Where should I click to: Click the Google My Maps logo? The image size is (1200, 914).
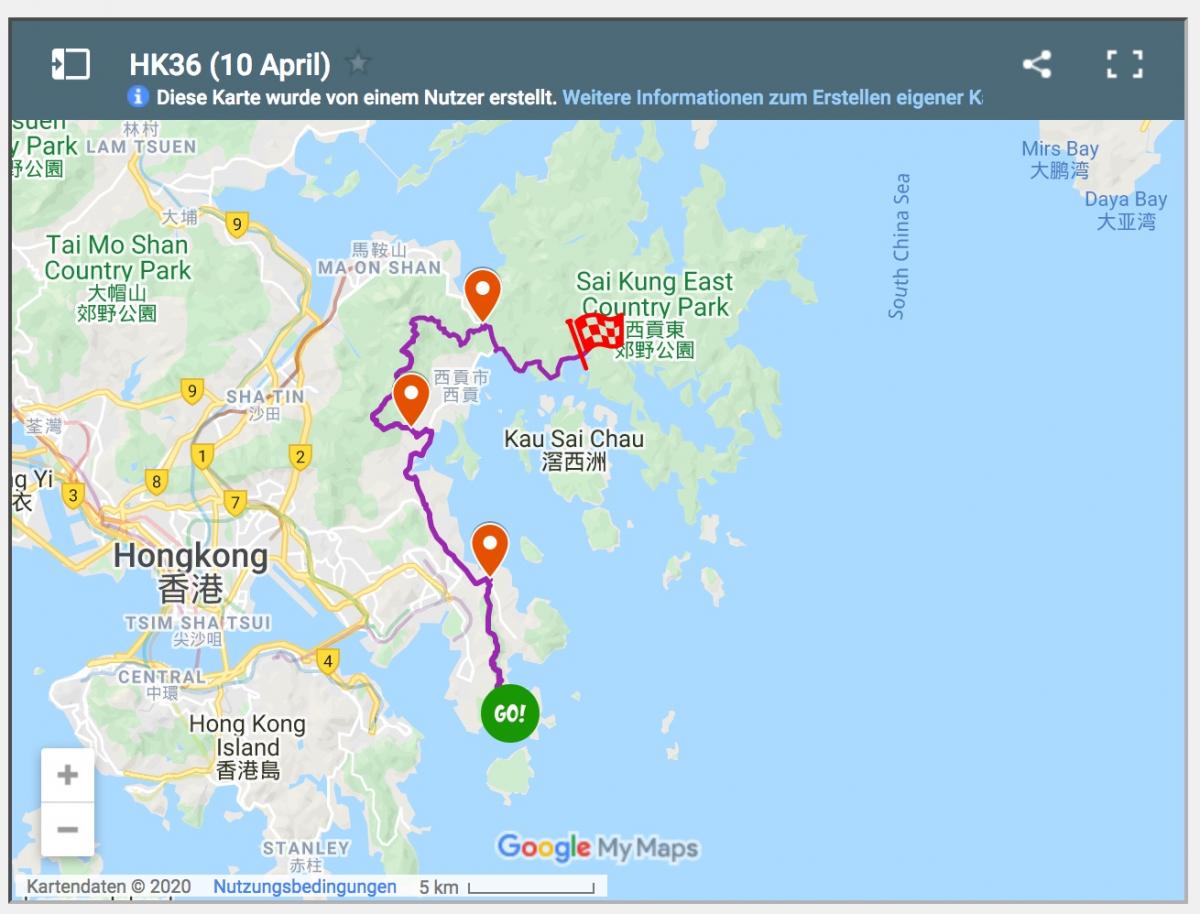click(598, 848)
